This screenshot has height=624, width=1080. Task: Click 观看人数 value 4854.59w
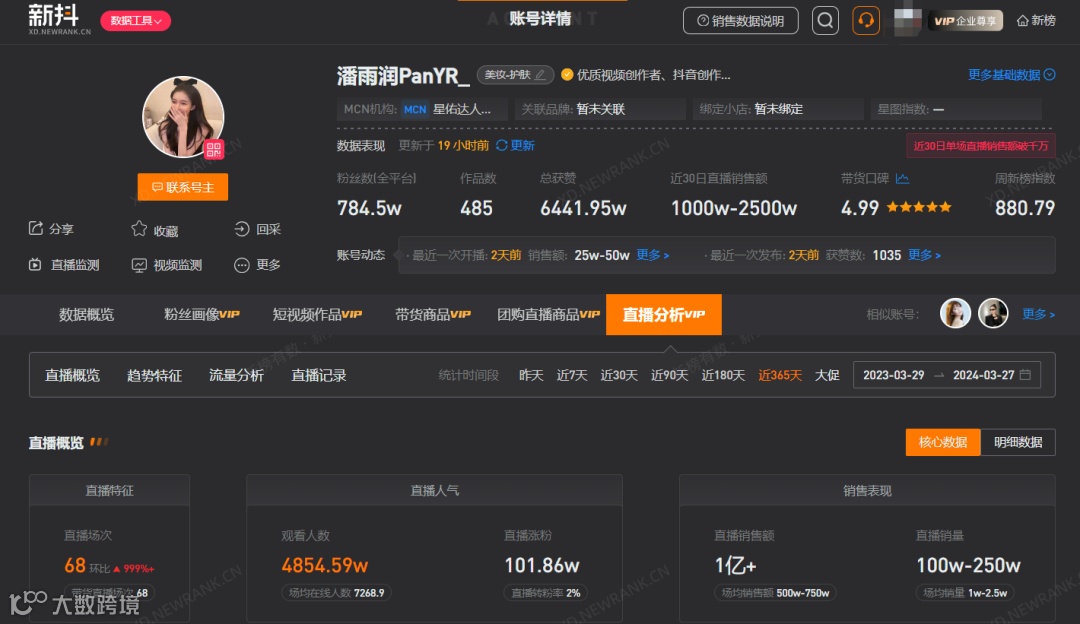pos(324,565)
